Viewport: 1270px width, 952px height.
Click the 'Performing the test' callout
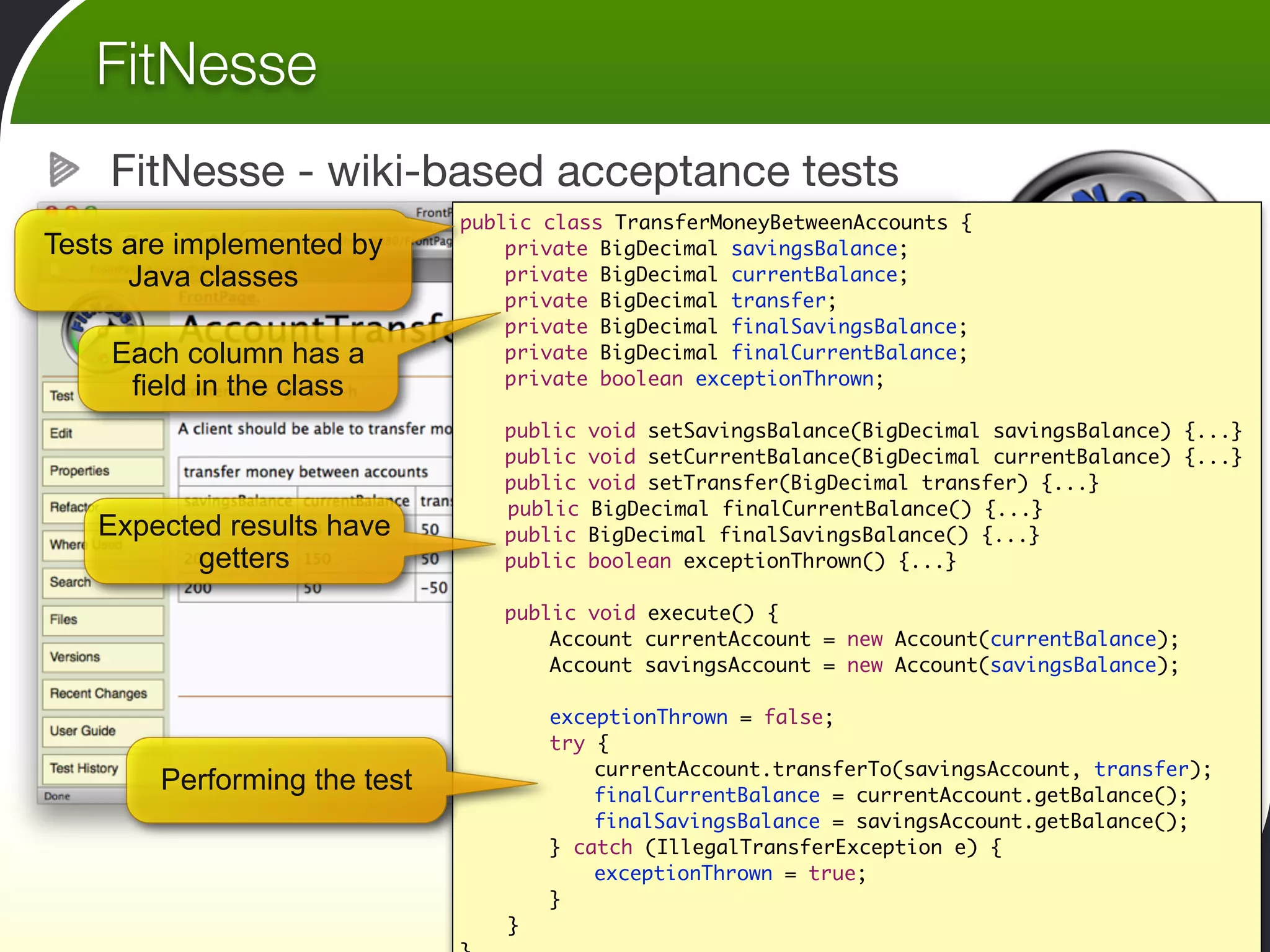(286, 780)
